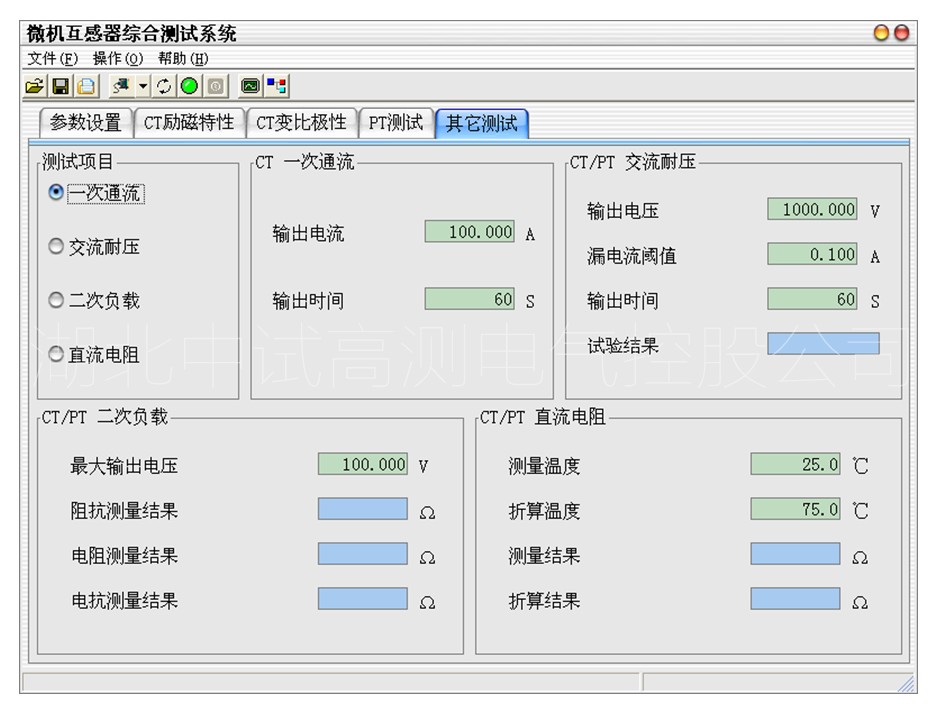Switch to the 参数设置 tab
Viewport: 940px width, 711px height.
(x=85, y=123)
